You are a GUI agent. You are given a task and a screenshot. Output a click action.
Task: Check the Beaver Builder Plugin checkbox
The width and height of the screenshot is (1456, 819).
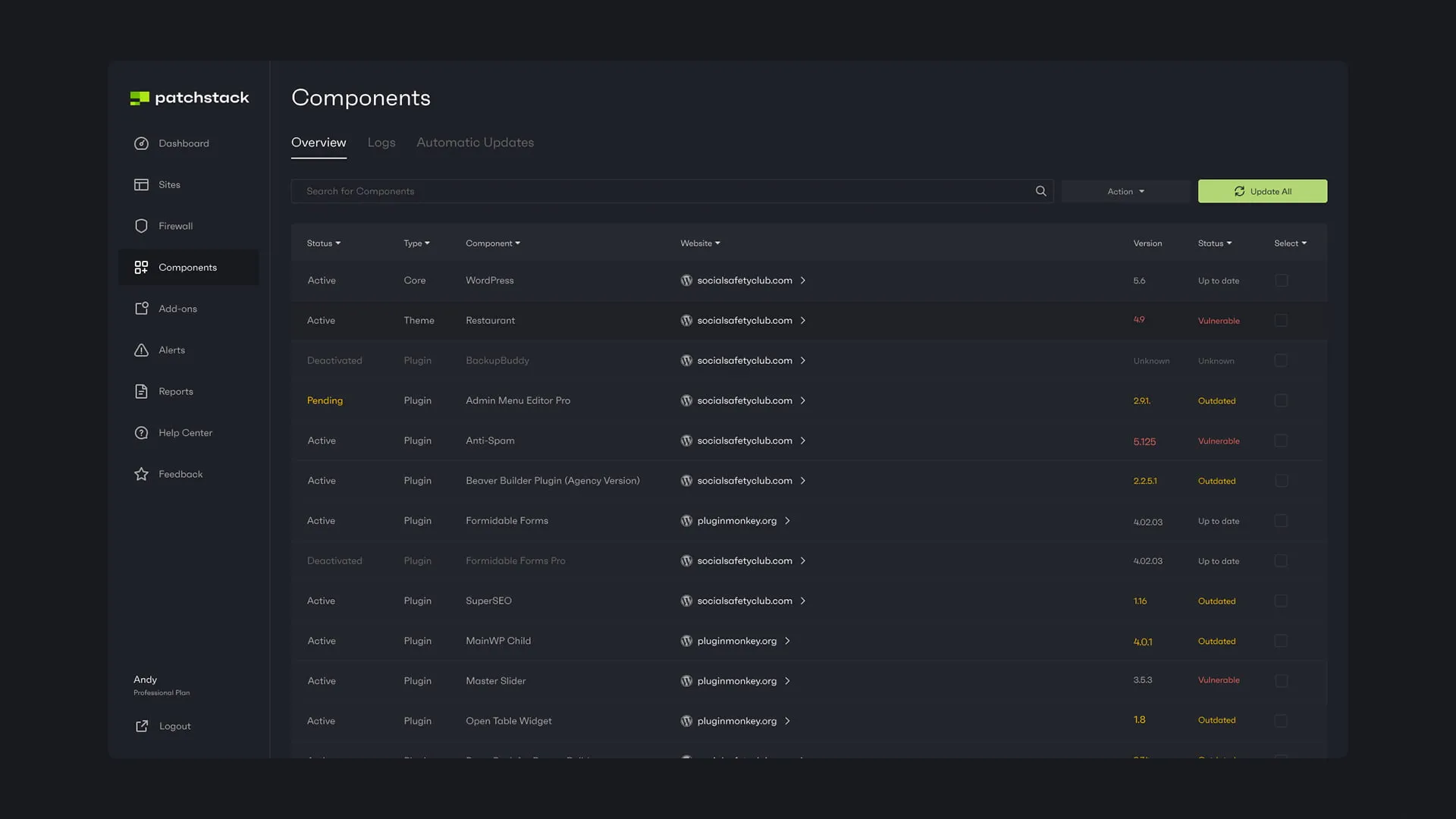tap(1281, 481)
